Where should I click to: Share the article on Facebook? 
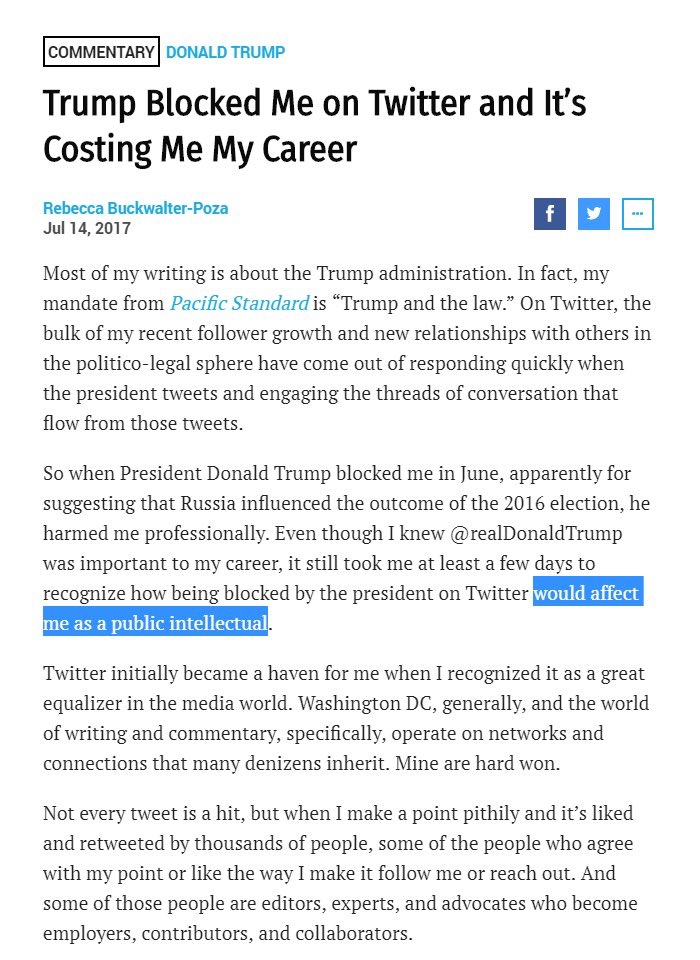point(549,214)
